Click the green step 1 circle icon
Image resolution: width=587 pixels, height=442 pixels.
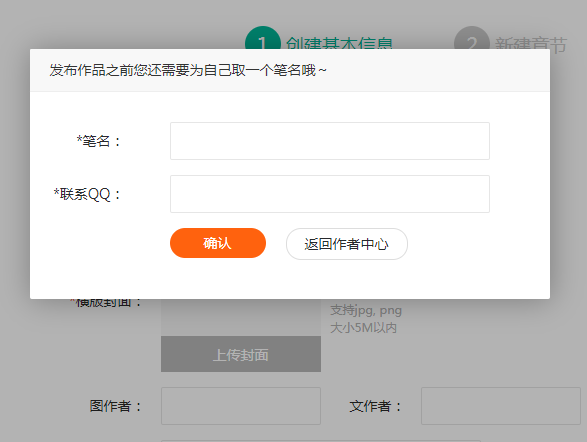coord(263,38)
